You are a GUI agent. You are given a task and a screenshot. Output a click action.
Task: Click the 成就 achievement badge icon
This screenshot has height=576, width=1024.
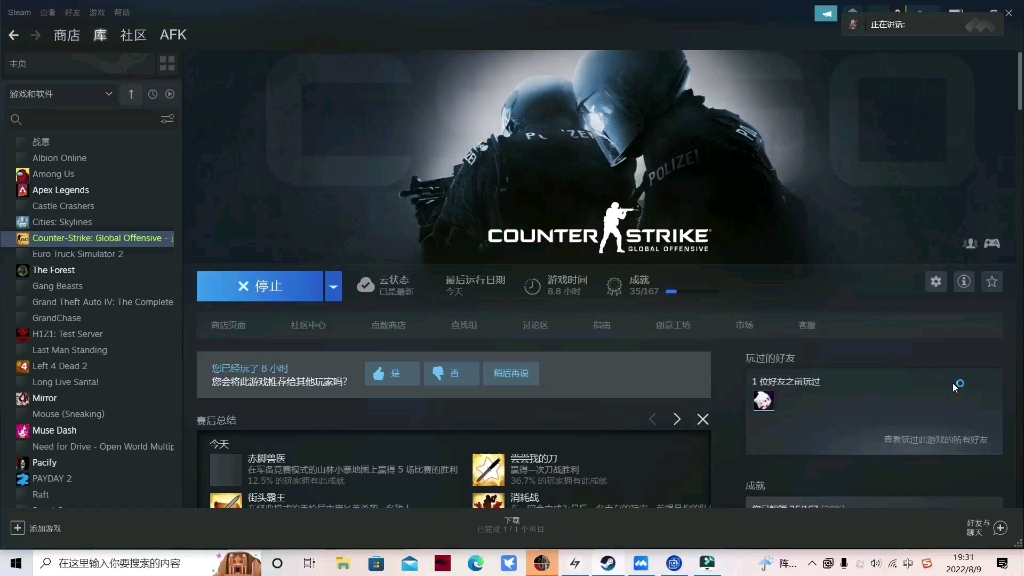point(614,284)
